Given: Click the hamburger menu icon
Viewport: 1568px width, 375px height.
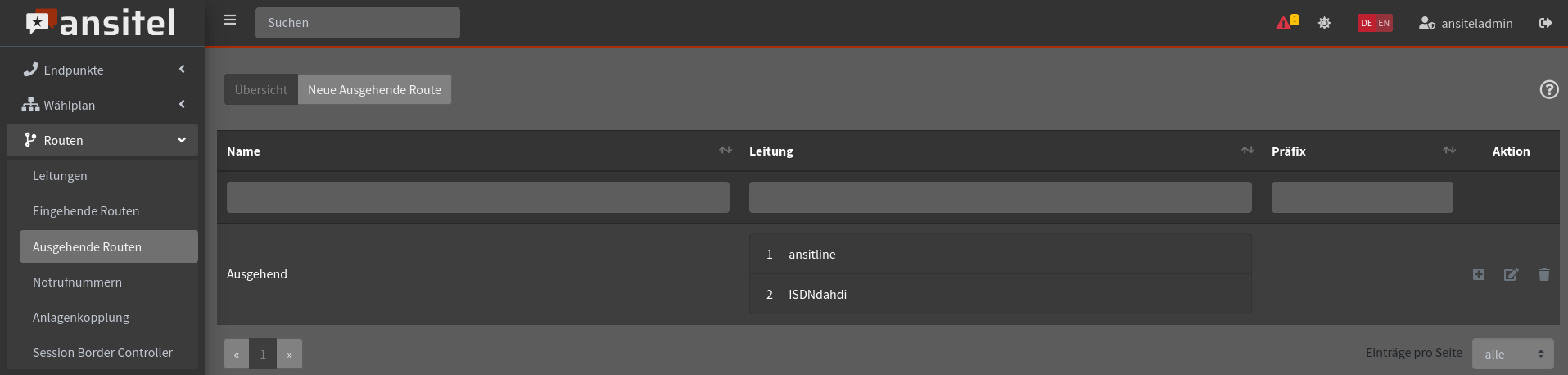Looking at the screenshot, I should [230, 20].
